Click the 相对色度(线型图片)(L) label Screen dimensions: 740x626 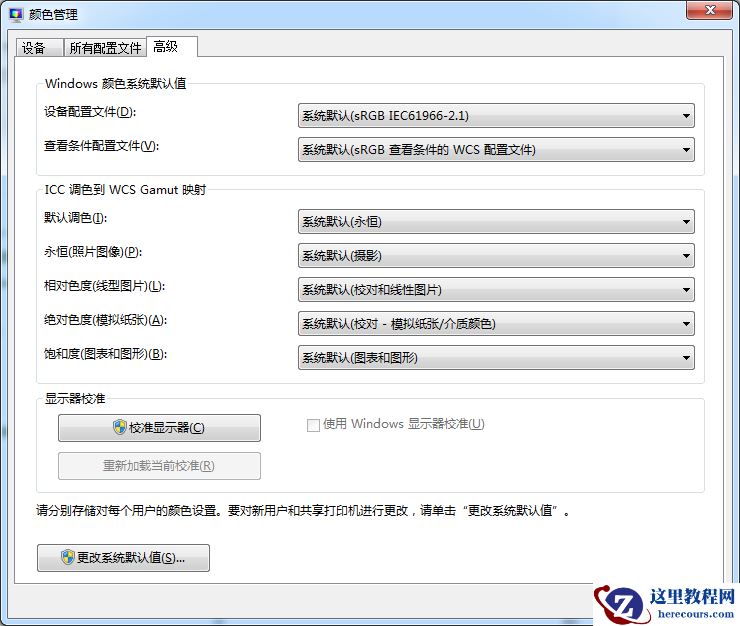click(x=104, y=286)
